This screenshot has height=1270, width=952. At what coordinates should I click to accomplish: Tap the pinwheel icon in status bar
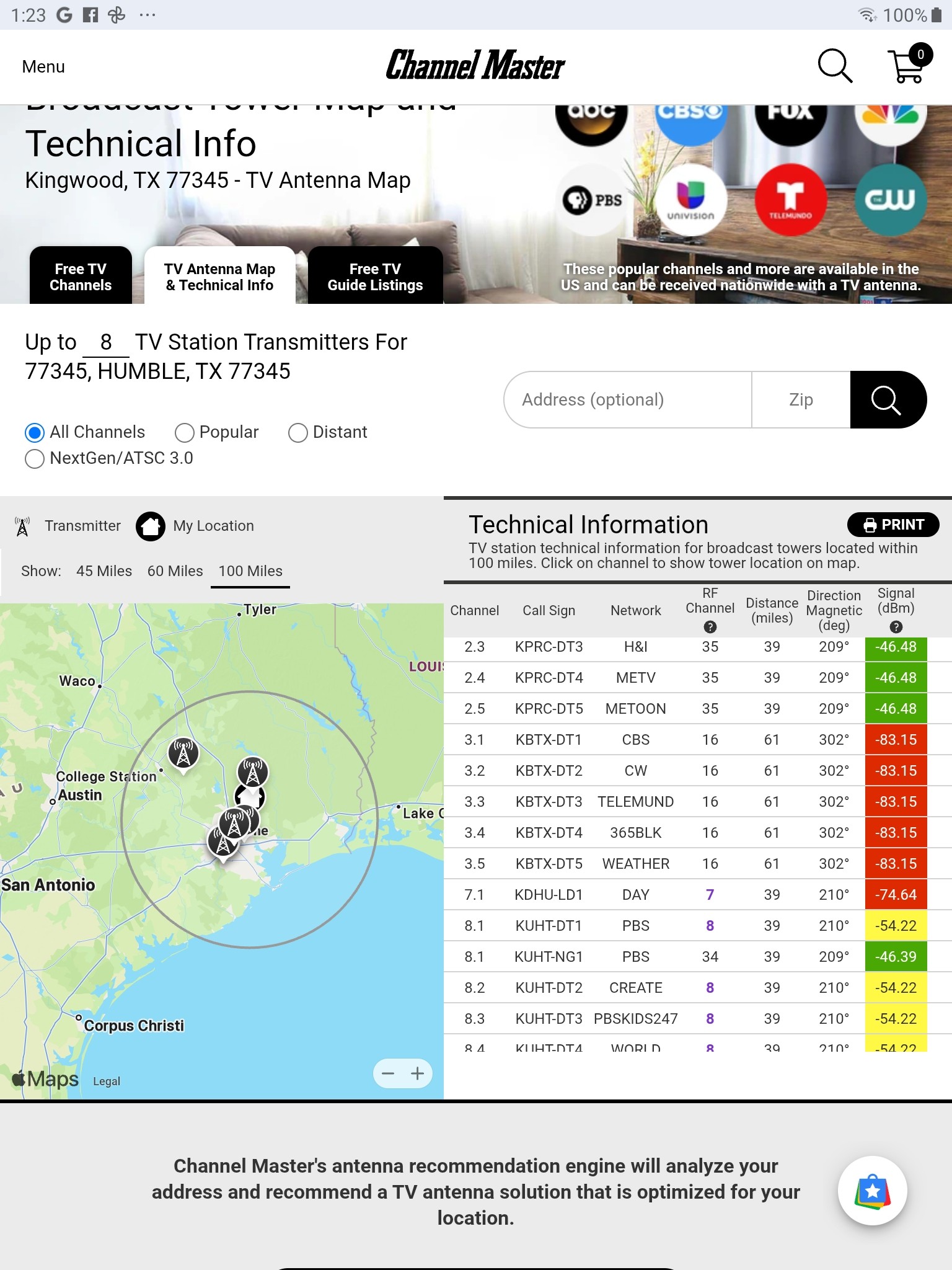(117, 15)
